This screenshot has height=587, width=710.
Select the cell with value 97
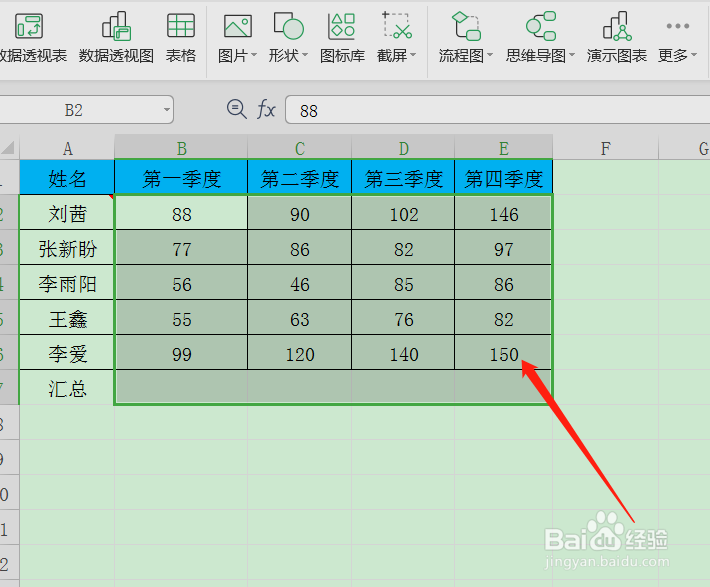(x=504, y=248)
